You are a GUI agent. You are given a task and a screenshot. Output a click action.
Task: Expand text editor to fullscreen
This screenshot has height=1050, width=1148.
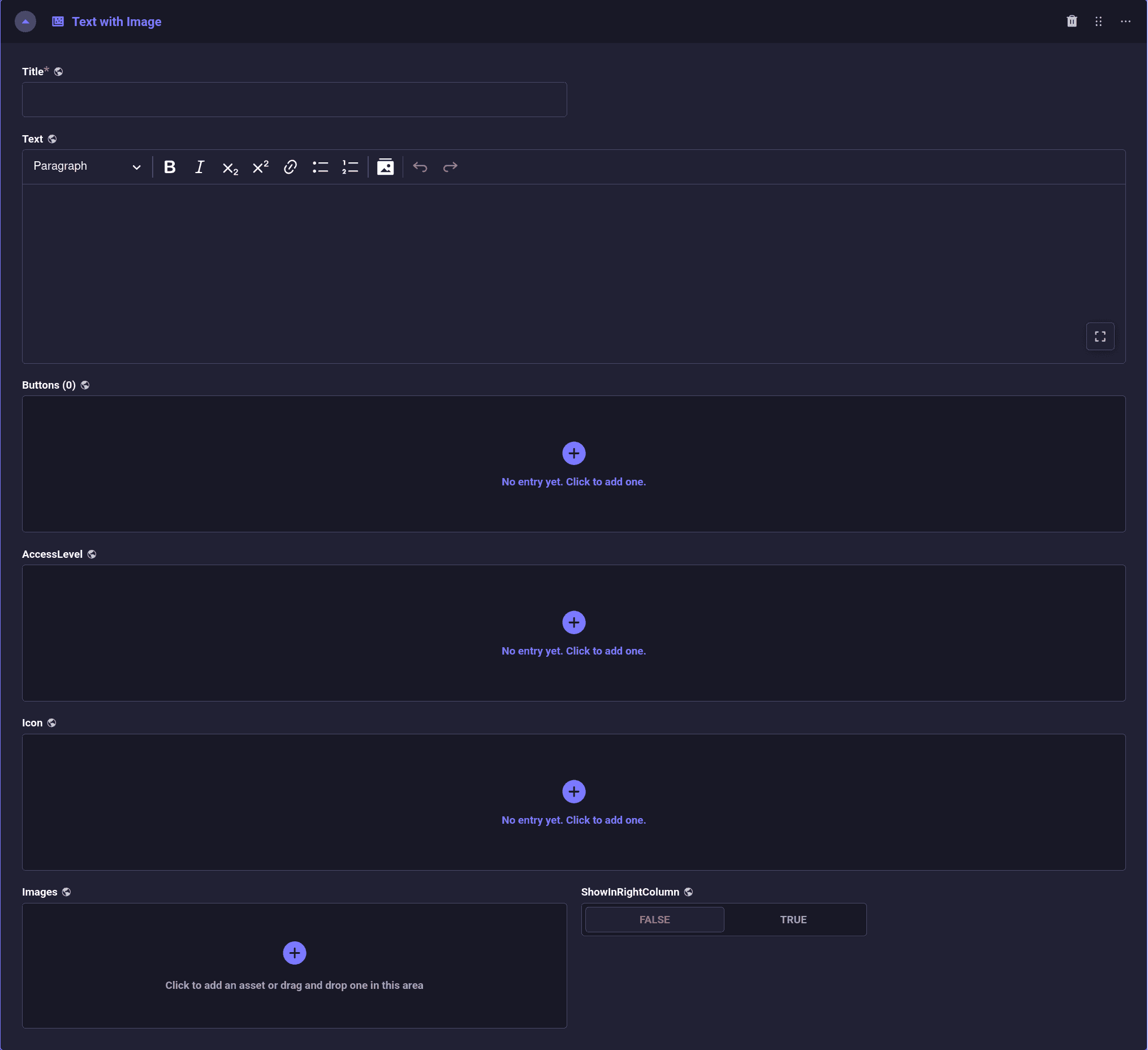pos(1099,336)
